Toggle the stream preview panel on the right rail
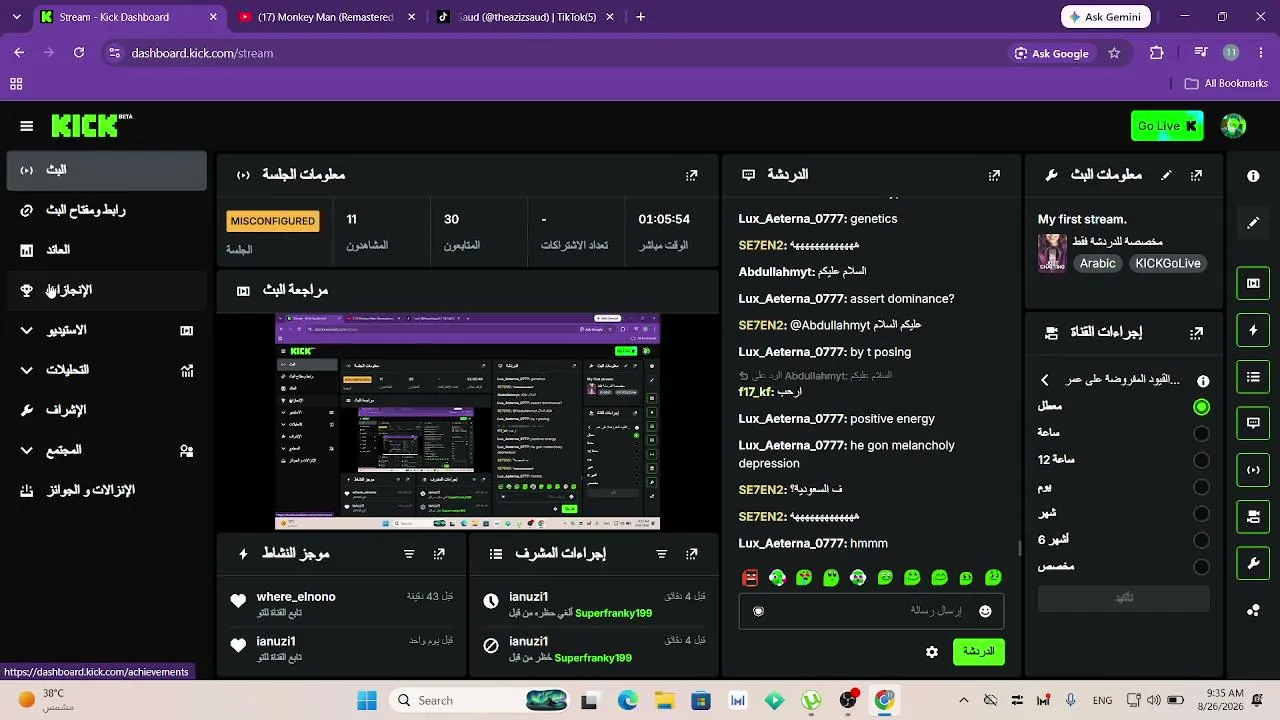The width and height of the screenshot is (1280, 720). [1253, 283]
